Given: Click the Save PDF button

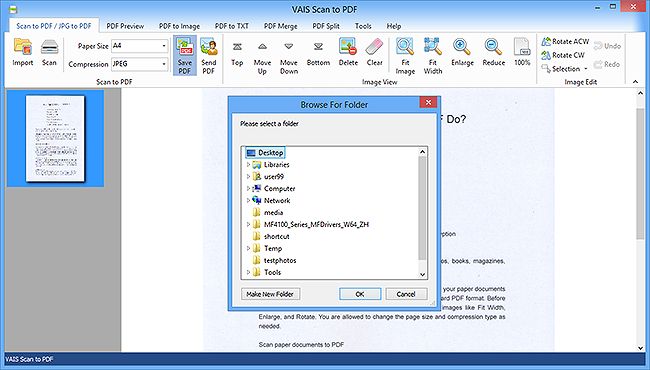Looking at the screenshot, I should click(184, 56).
